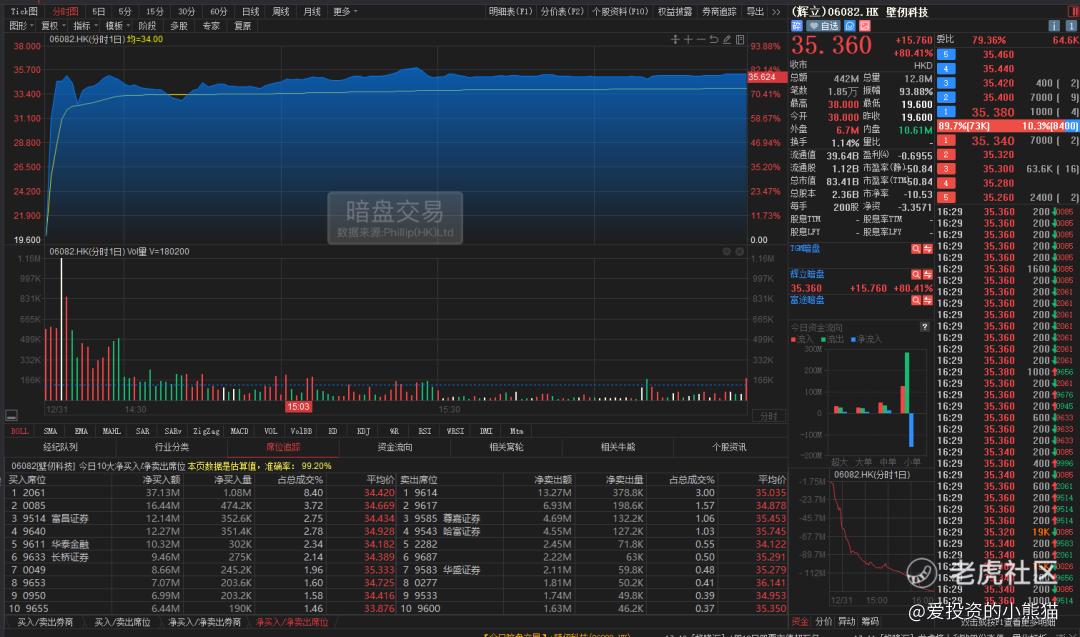The image size is (1080, 637).
Task: Toggle the RSI indicator
Action: tap(424, 431)
